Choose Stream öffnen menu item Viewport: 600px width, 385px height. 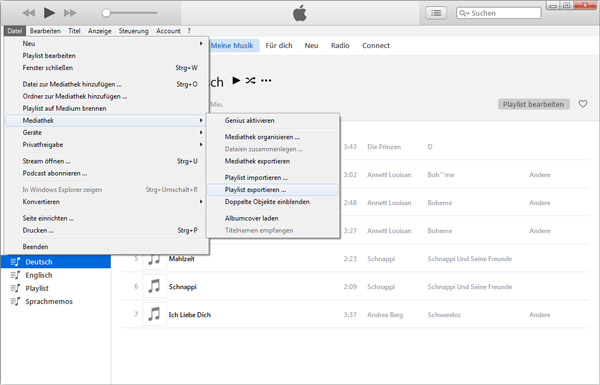tap(106, 161)
